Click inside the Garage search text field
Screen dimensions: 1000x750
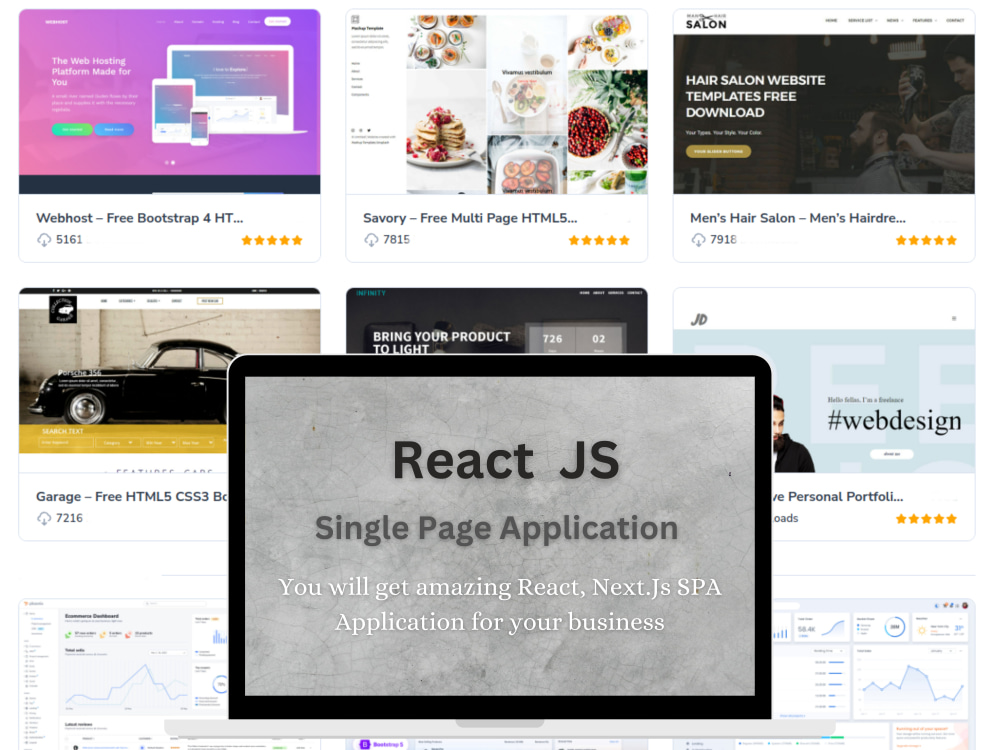(65, 443)
